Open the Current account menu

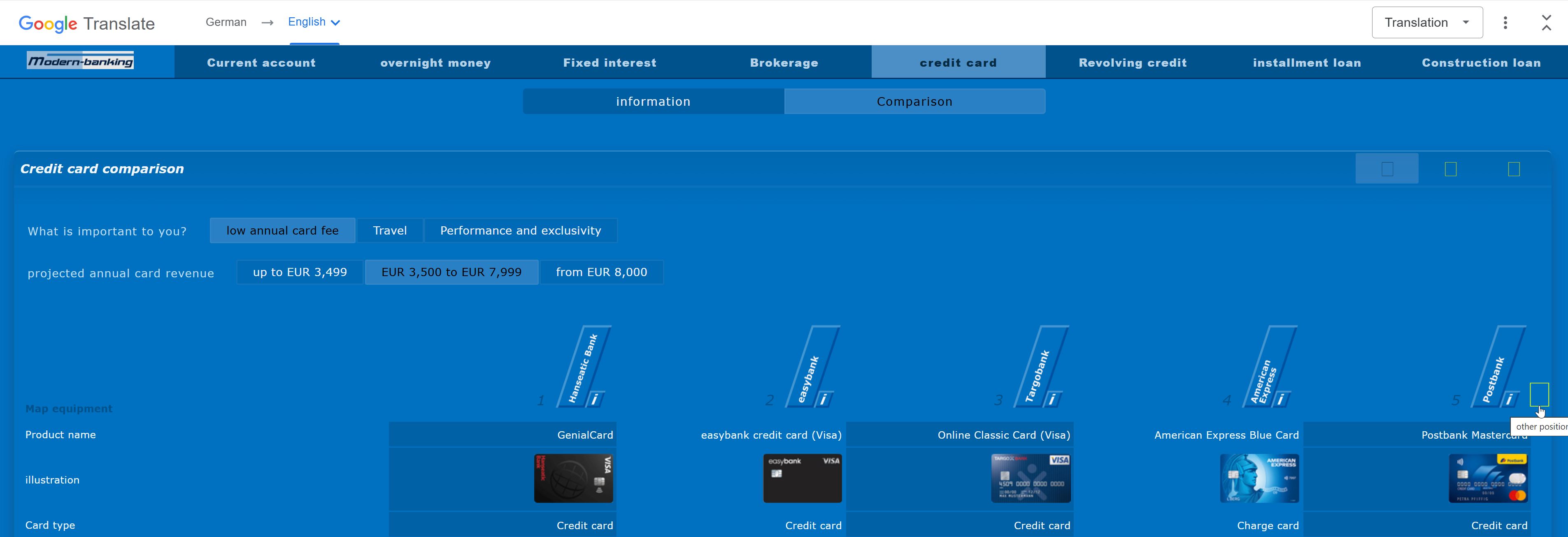(x=261, y=63)
